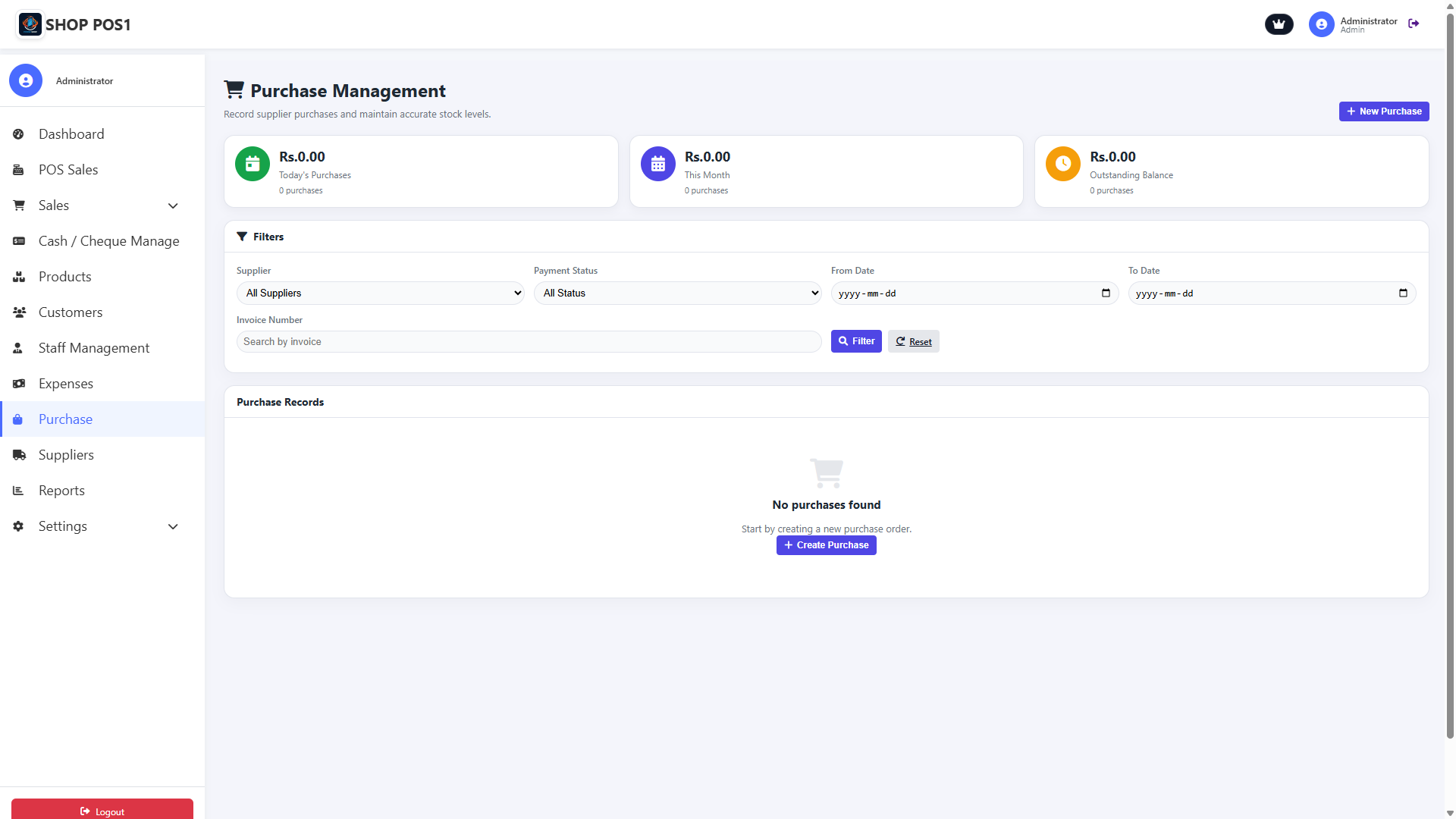Click the orange Outstanding Balance clock icon
This screenshot has height=819, width=1456.
1063,164
